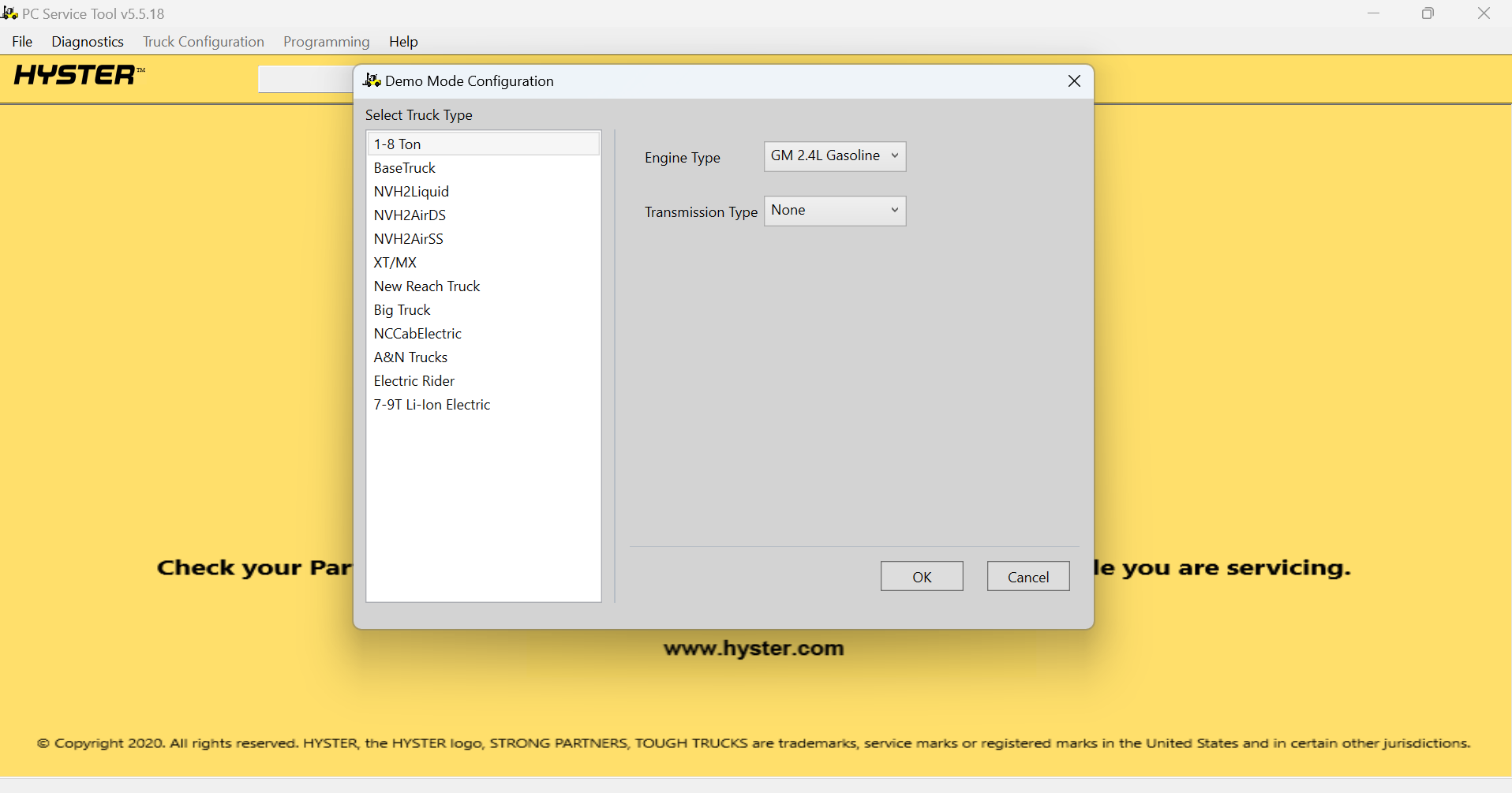
Task: Select NVH2AirSS truck type
Action: pos(483,238)
